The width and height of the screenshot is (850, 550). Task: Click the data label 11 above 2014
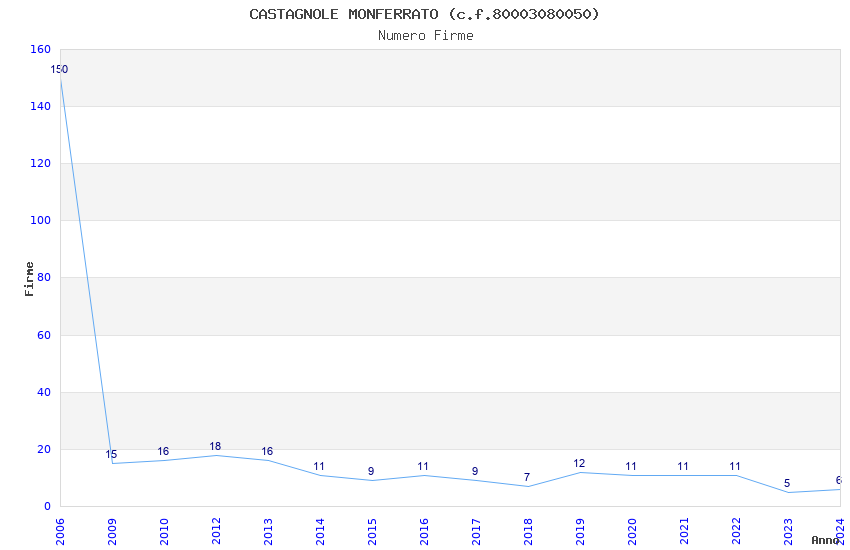click(x=319, y=466)
